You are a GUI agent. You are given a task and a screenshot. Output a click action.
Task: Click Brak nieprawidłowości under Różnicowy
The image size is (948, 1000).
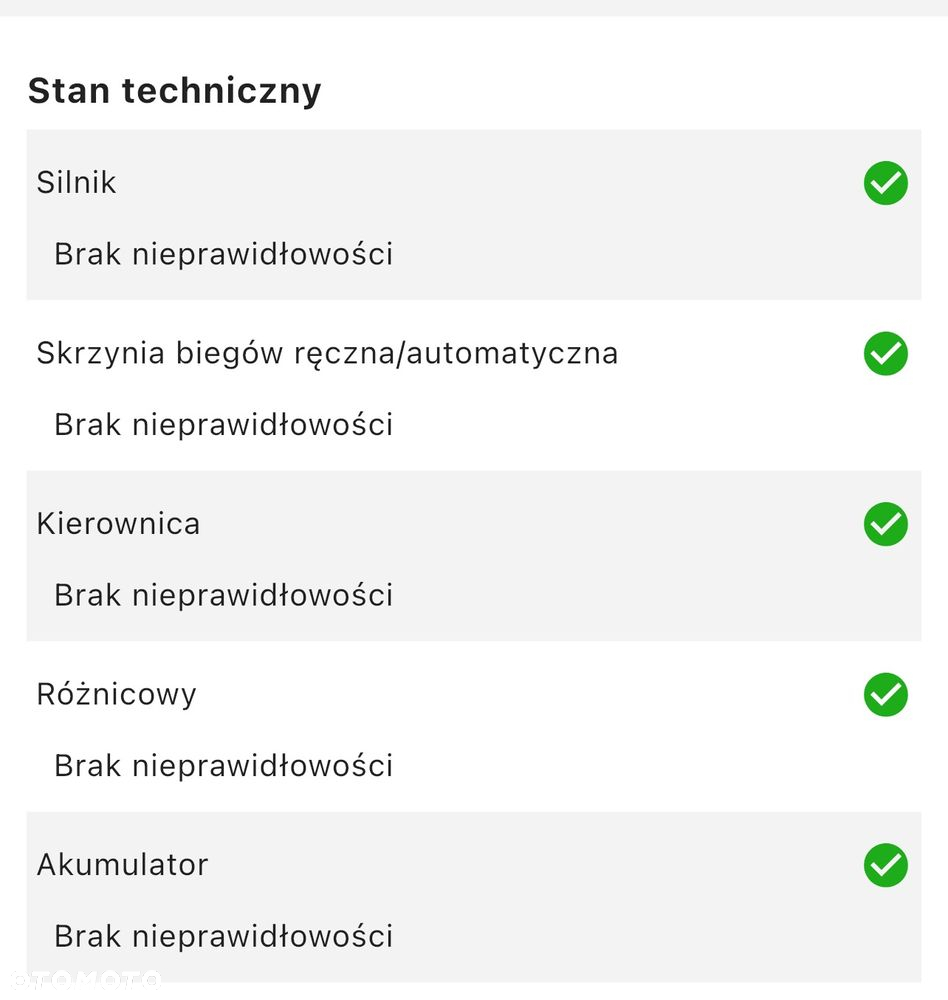point(224,765)
